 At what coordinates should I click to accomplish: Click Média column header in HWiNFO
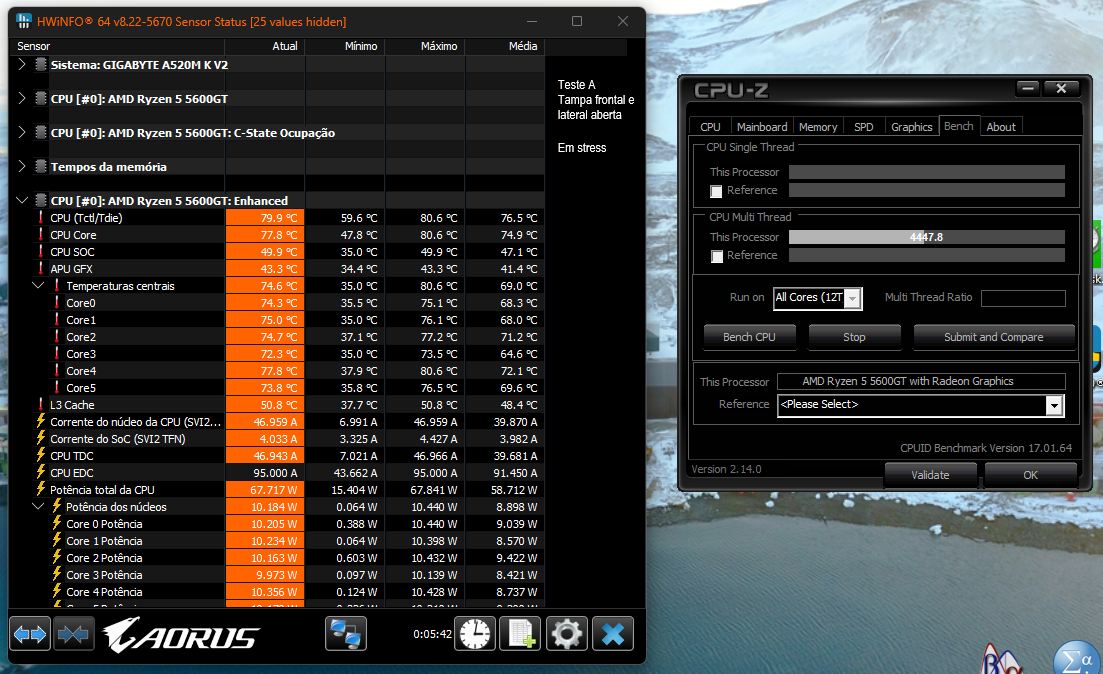click(x=505, y=46)
